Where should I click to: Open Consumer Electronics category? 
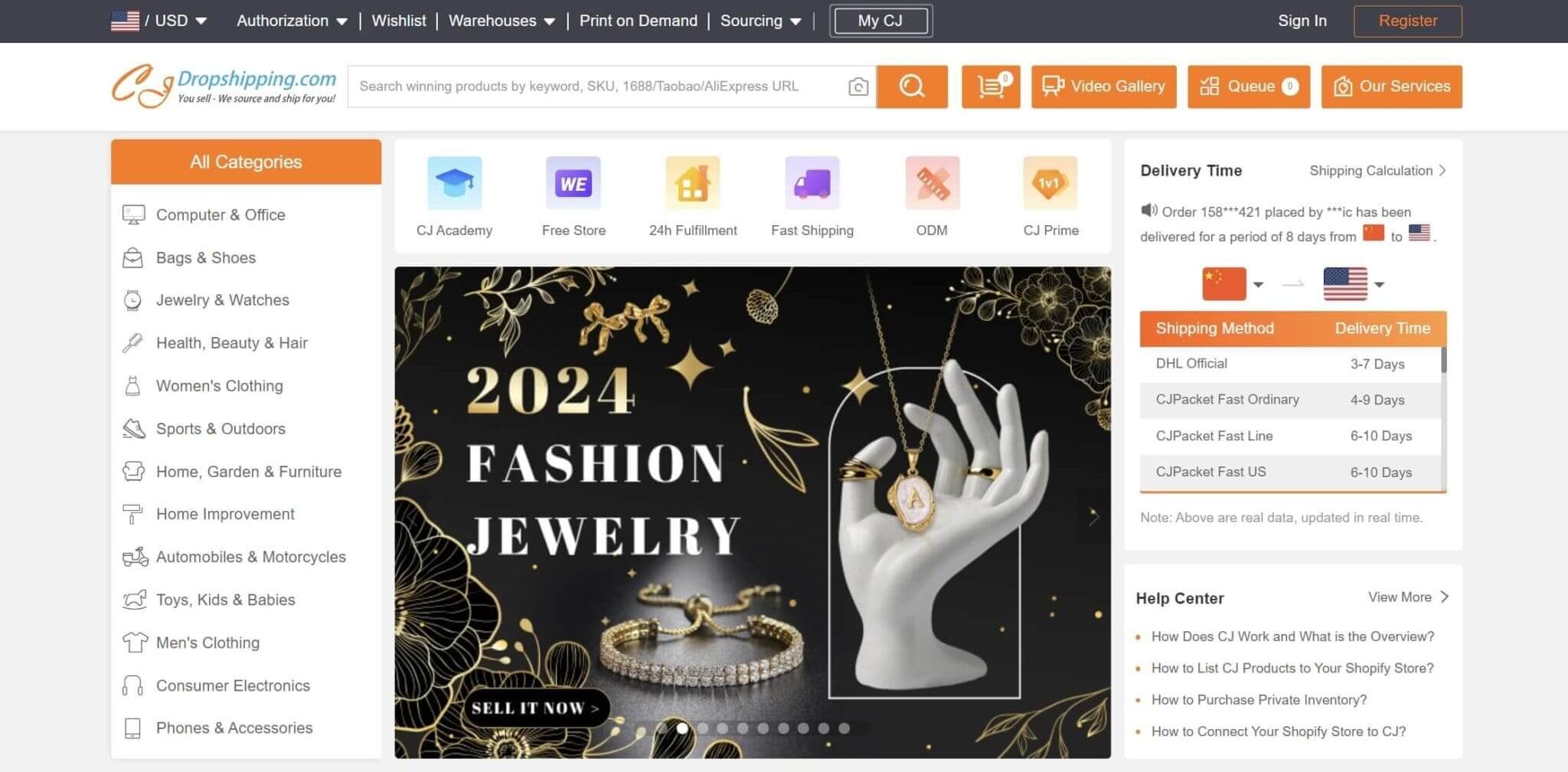233,685
